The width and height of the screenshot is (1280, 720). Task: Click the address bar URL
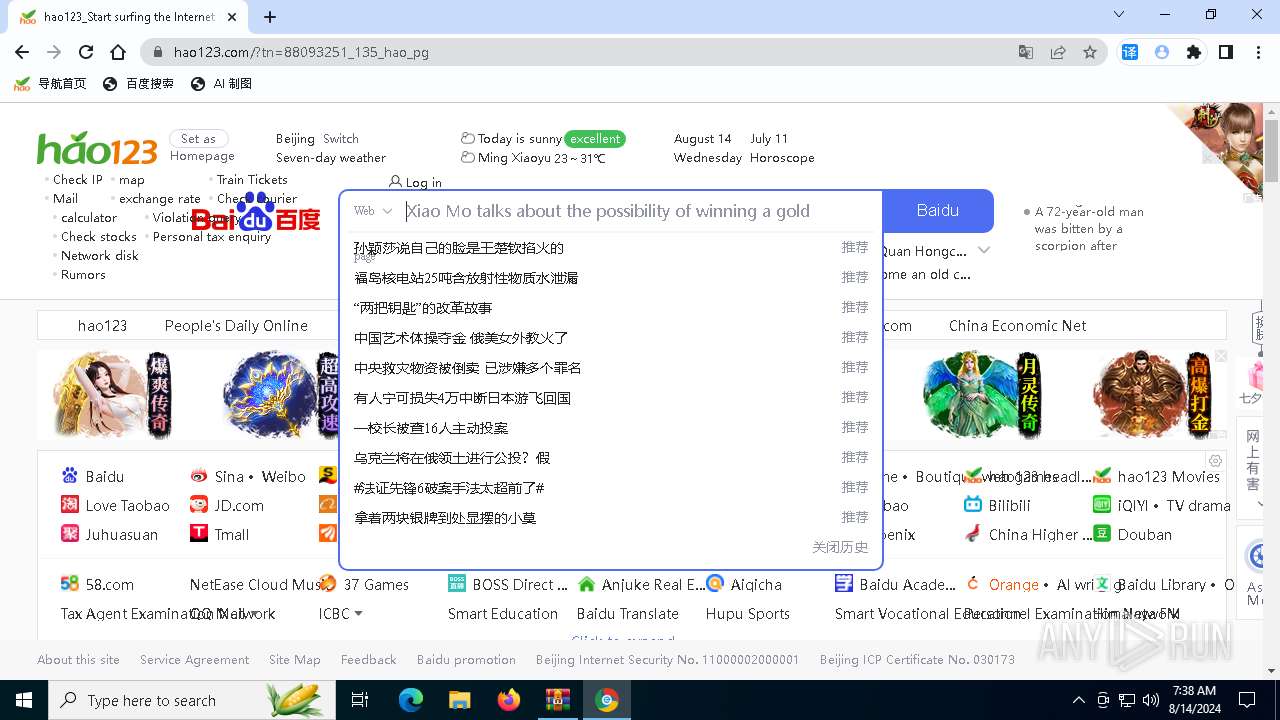(301, 52)
